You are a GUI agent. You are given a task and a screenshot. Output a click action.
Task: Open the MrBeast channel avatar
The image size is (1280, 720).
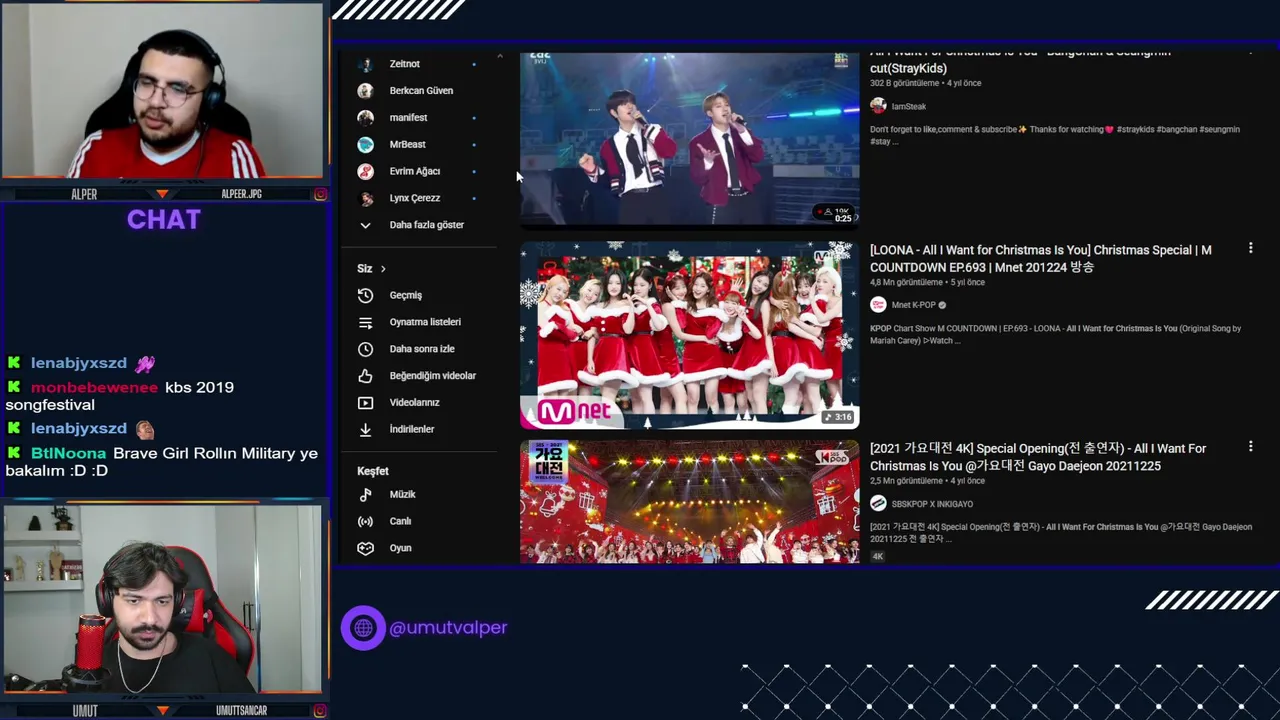pyautogui.click(x=366, y=145)
